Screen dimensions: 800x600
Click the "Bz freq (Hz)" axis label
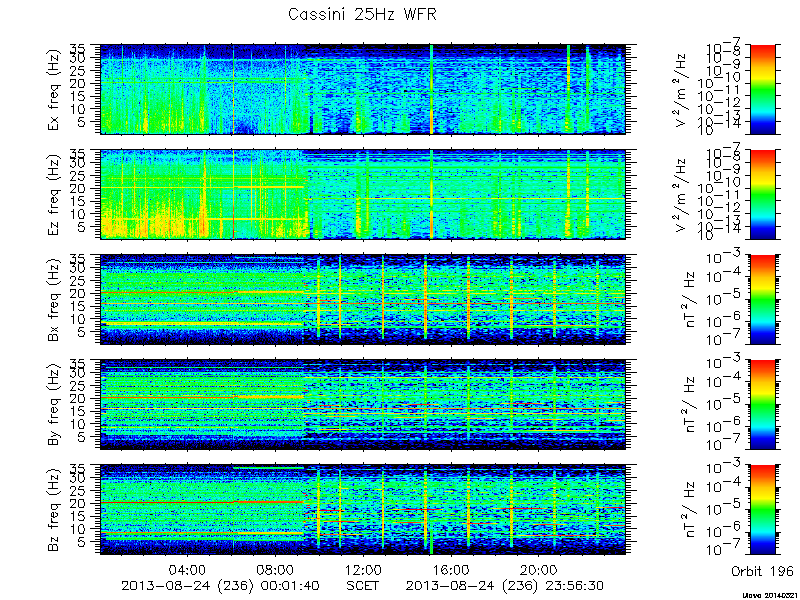tap(54, 510)
